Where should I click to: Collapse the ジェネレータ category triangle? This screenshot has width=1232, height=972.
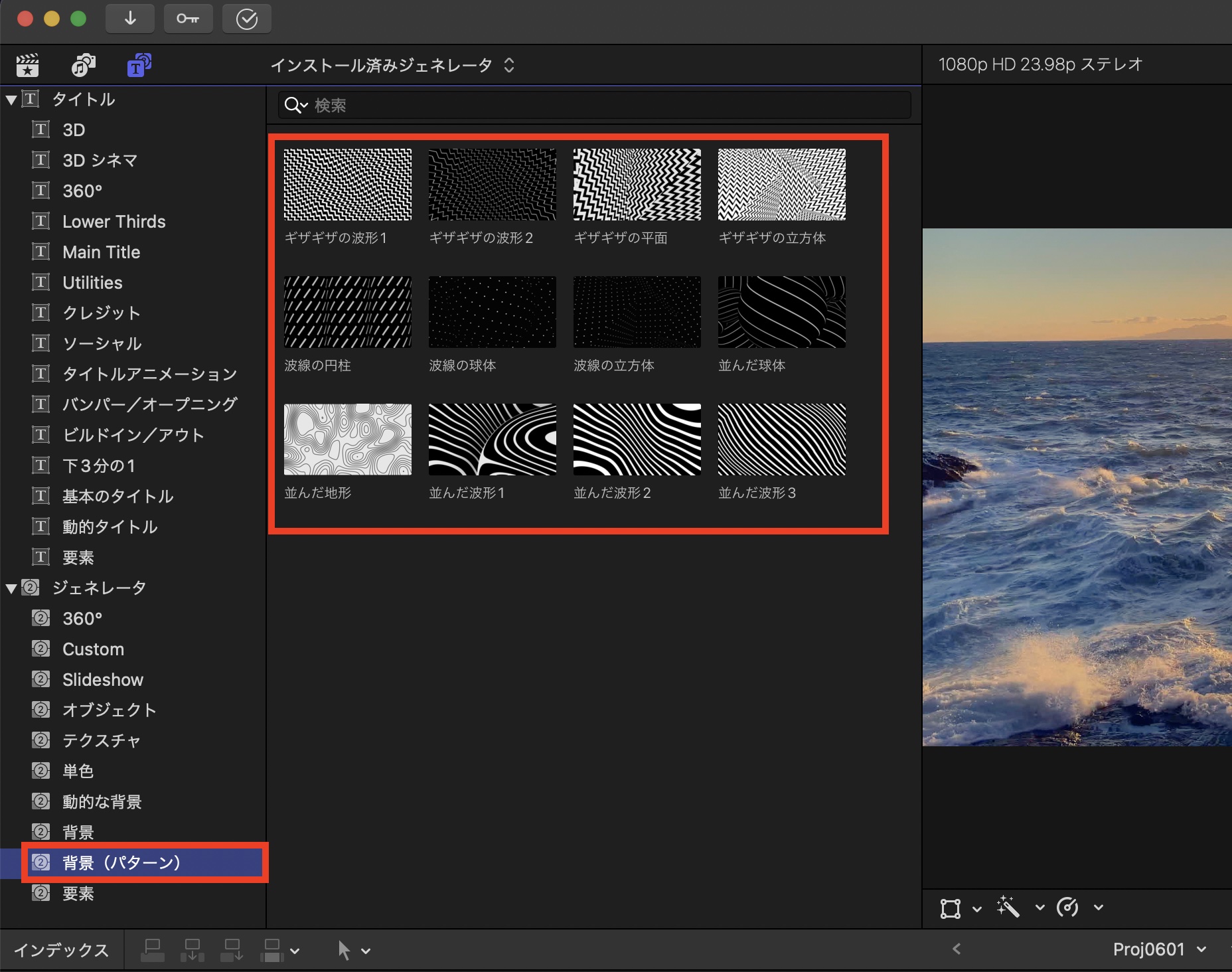(x=11, y=588)
